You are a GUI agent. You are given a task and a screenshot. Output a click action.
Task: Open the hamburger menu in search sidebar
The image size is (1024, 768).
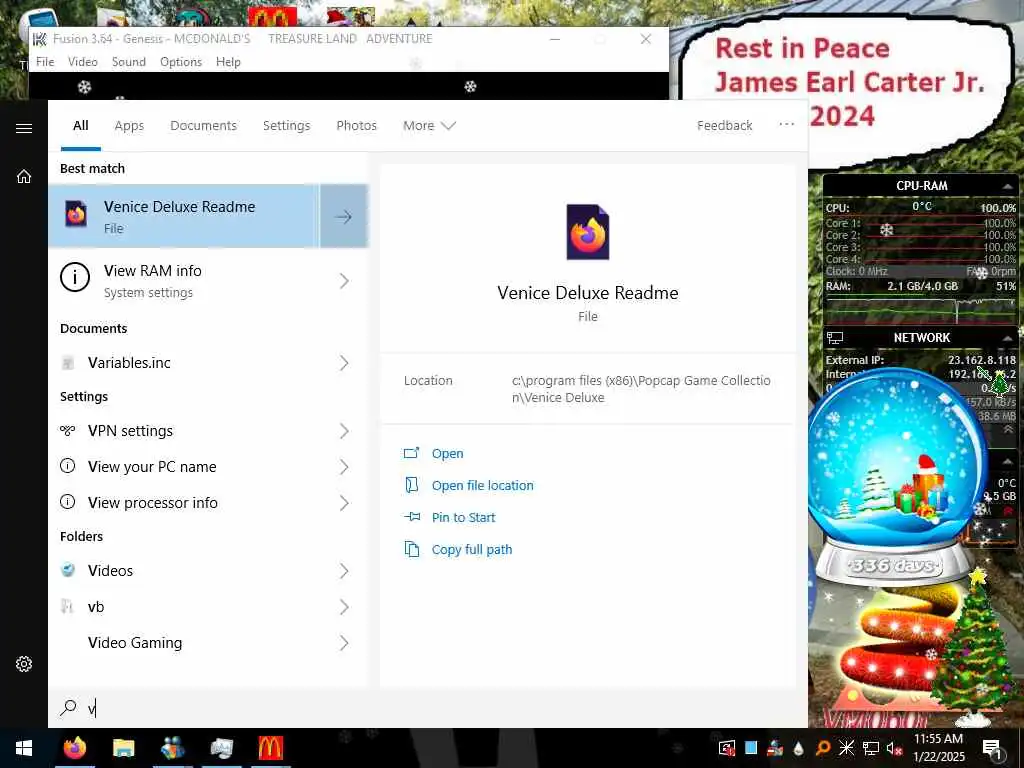(x=24, y=128)
